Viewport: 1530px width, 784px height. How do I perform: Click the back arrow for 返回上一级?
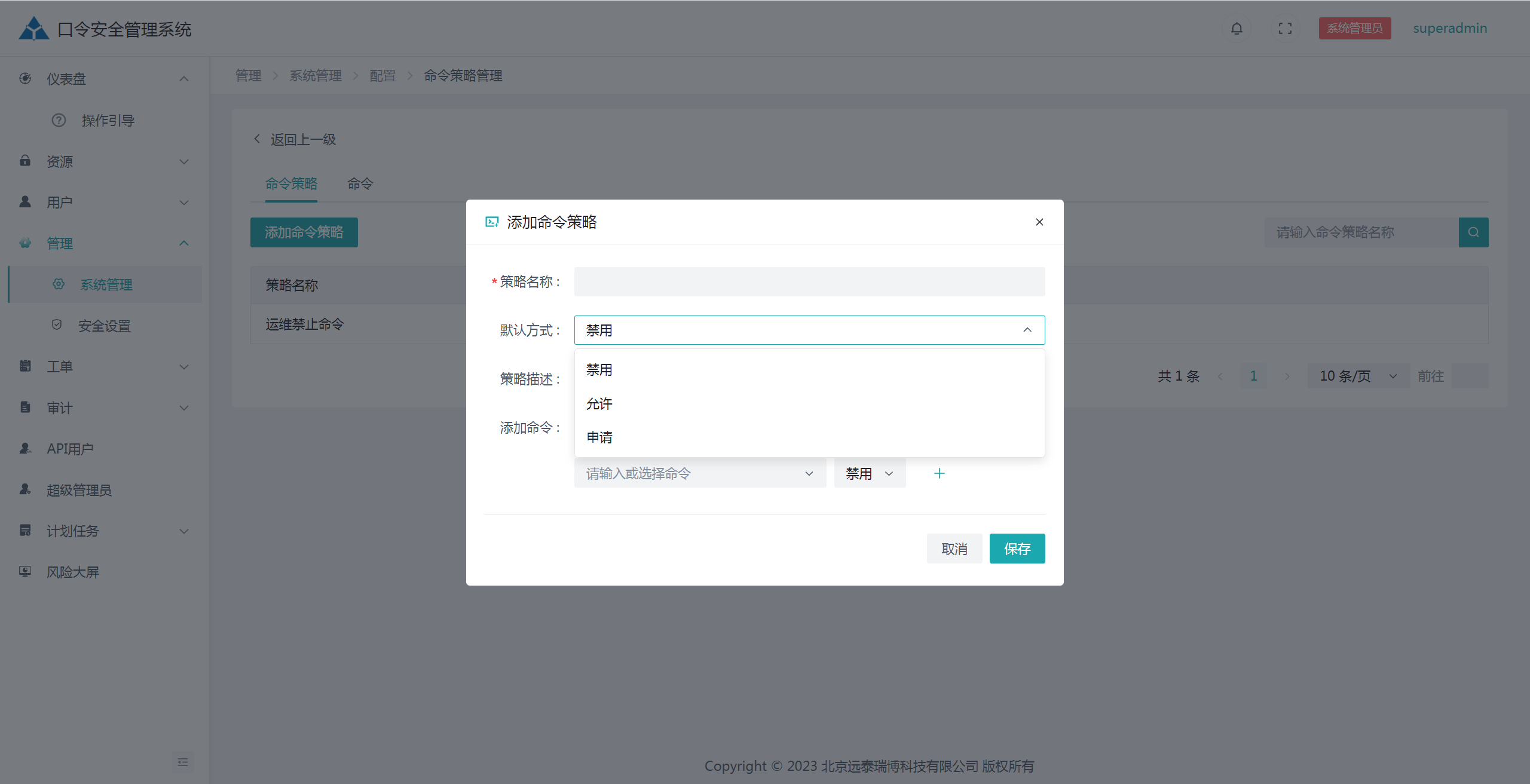(258, 139)
